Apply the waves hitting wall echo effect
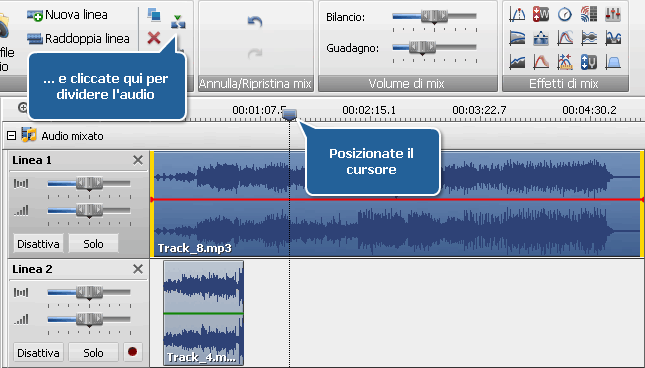This screenshot has width=645, height=368. (x=589, y=15)
